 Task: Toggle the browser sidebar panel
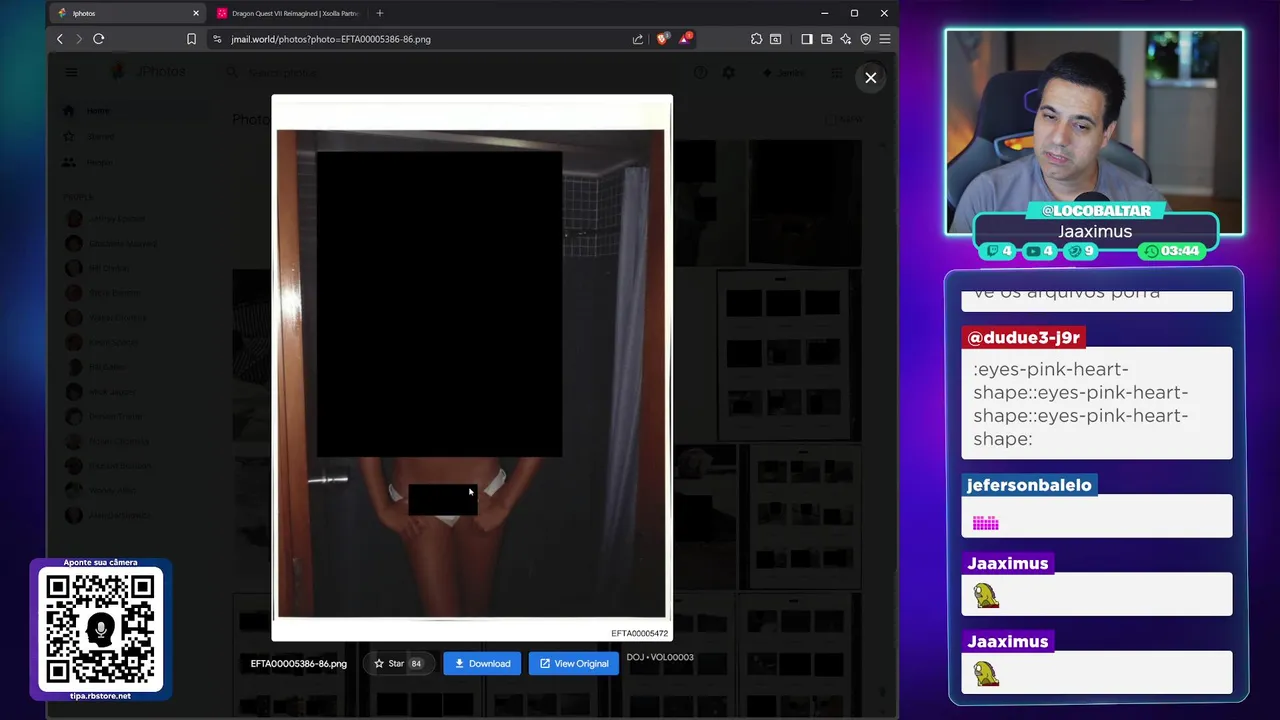point(807,39)
